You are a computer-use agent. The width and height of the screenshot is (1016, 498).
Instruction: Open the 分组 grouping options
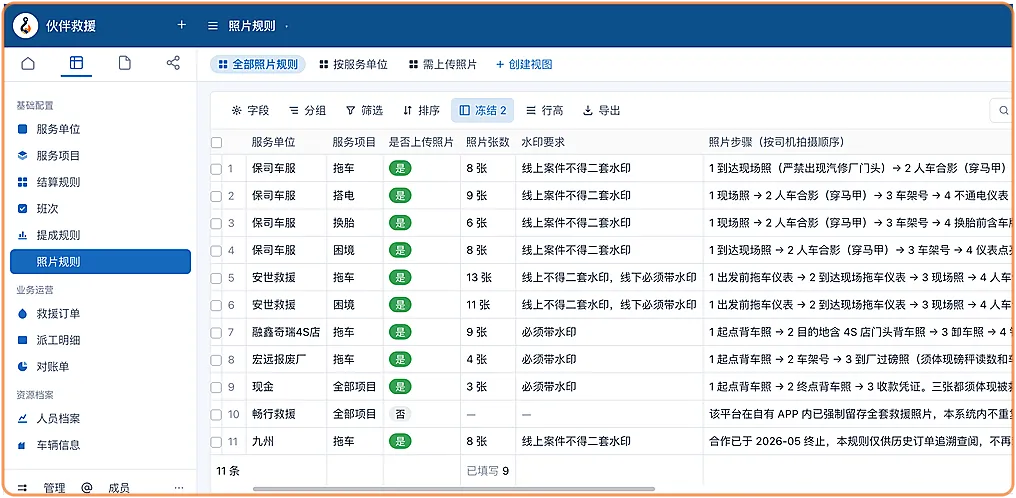(x=307, y=111)
